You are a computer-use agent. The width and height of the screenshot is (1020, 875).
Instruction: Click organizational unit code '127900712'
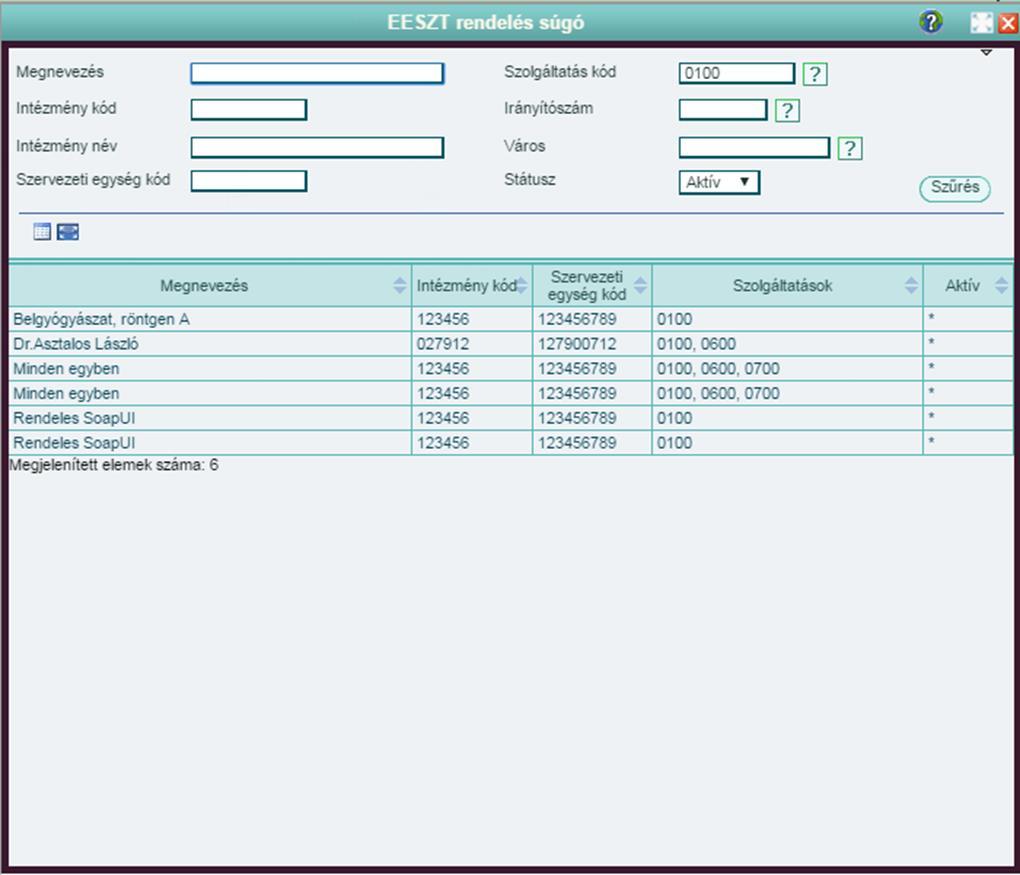[x=576, y=344]
